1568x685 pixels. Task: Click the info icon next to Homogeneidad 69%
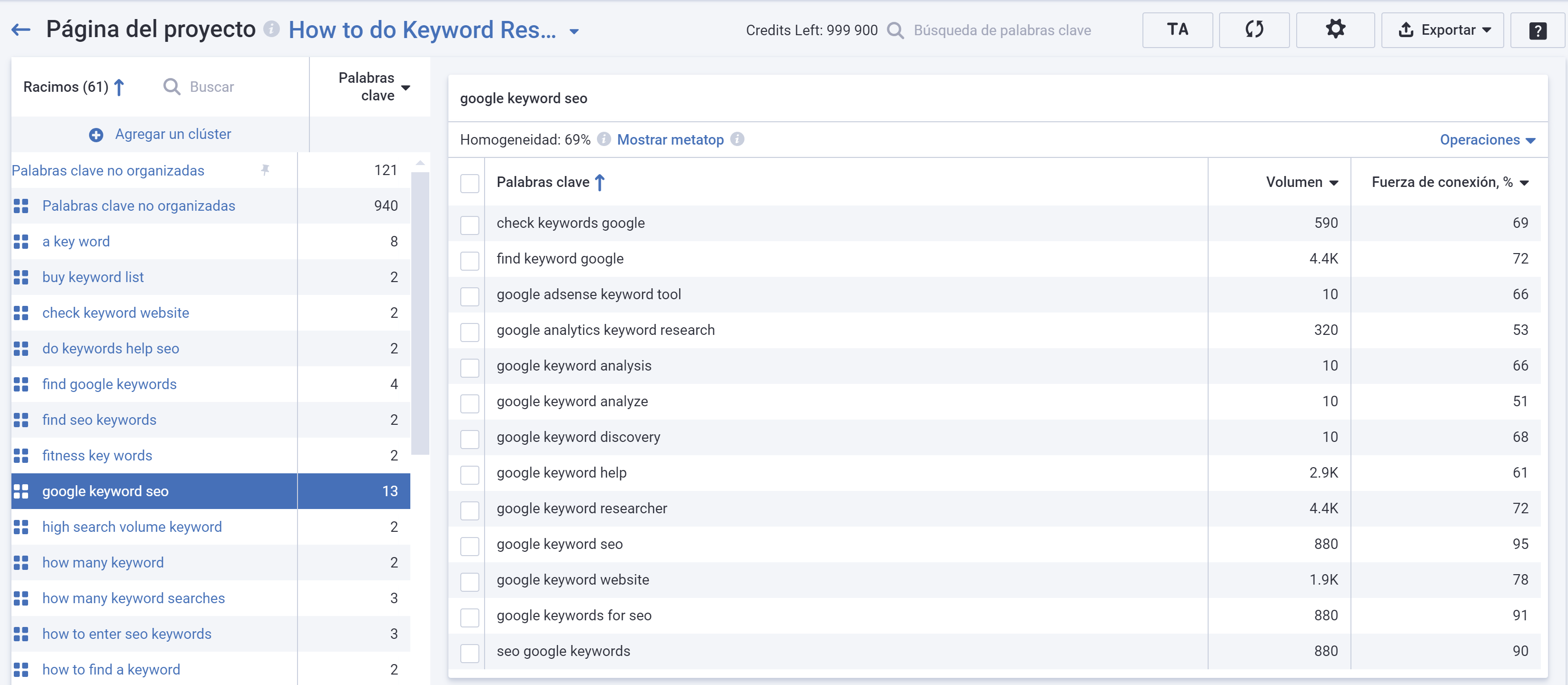[604, 139]
